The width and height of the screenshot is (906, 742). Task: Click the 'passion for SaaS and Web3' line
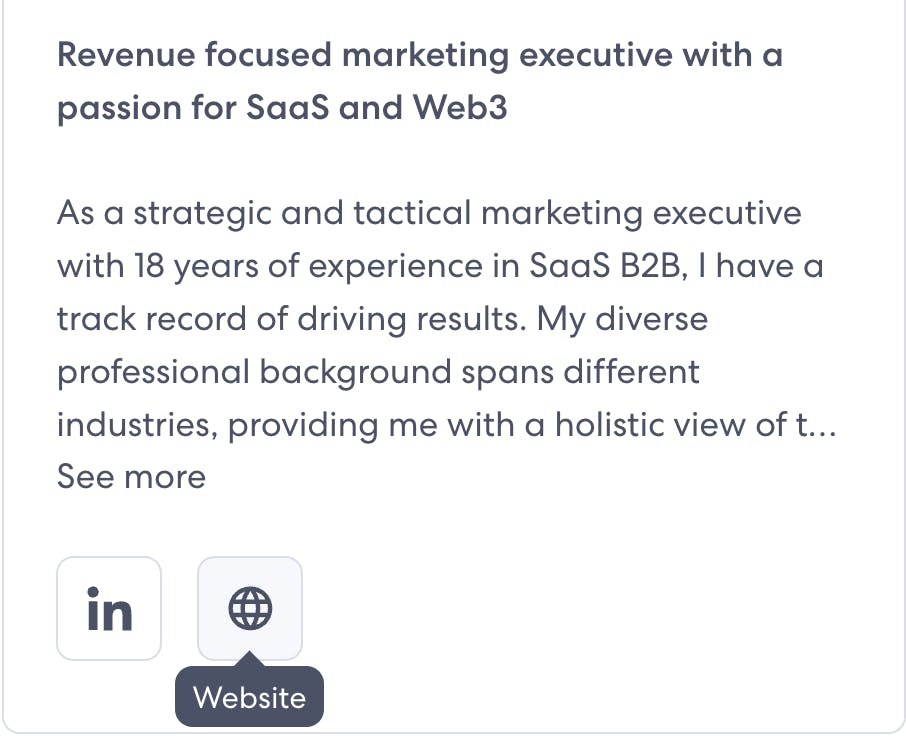pos(282,108)
